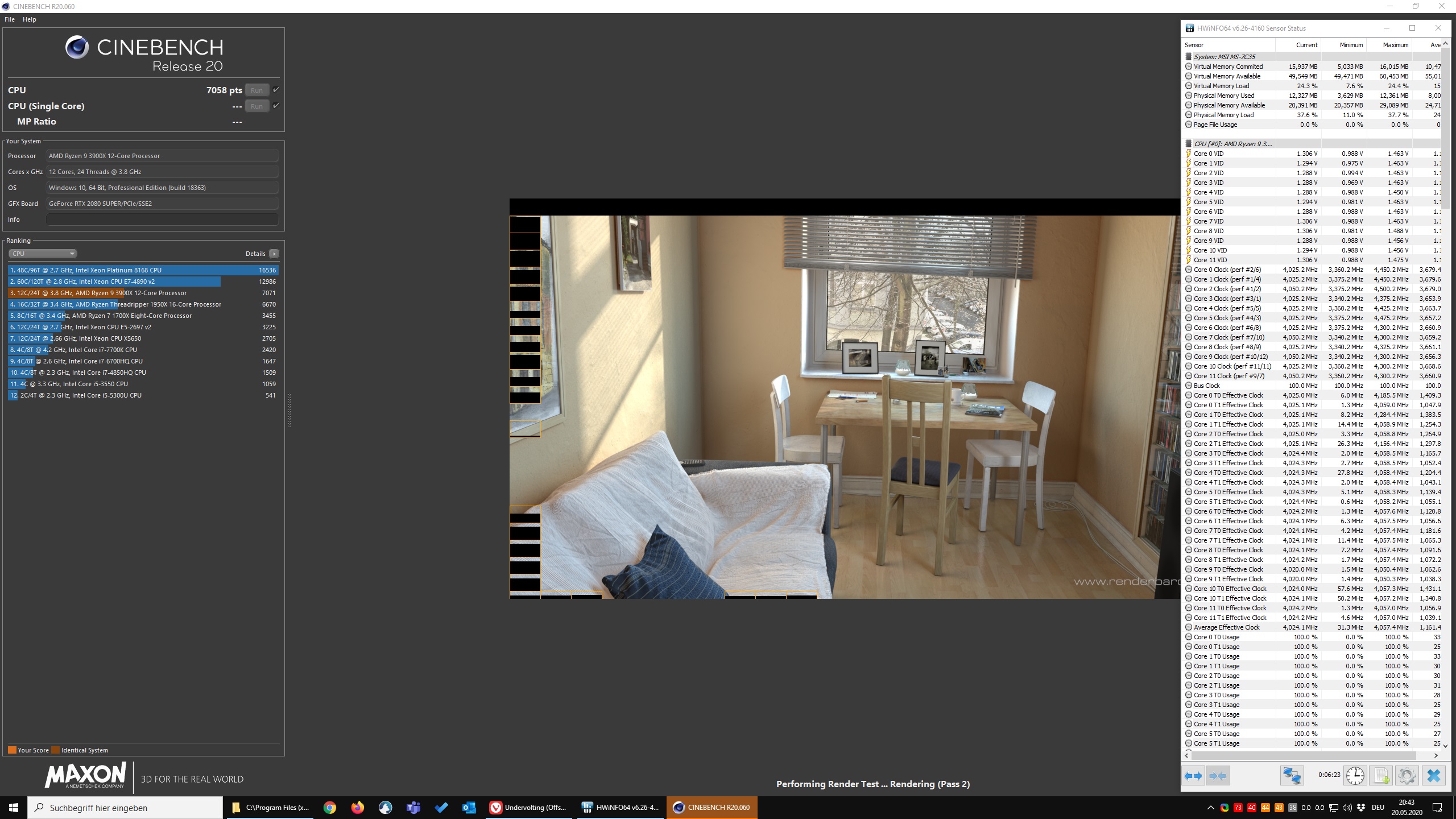Click HWiNFO collapse layout arrows button
This screenshot has height=819, width=1456.
[1218, 776]
